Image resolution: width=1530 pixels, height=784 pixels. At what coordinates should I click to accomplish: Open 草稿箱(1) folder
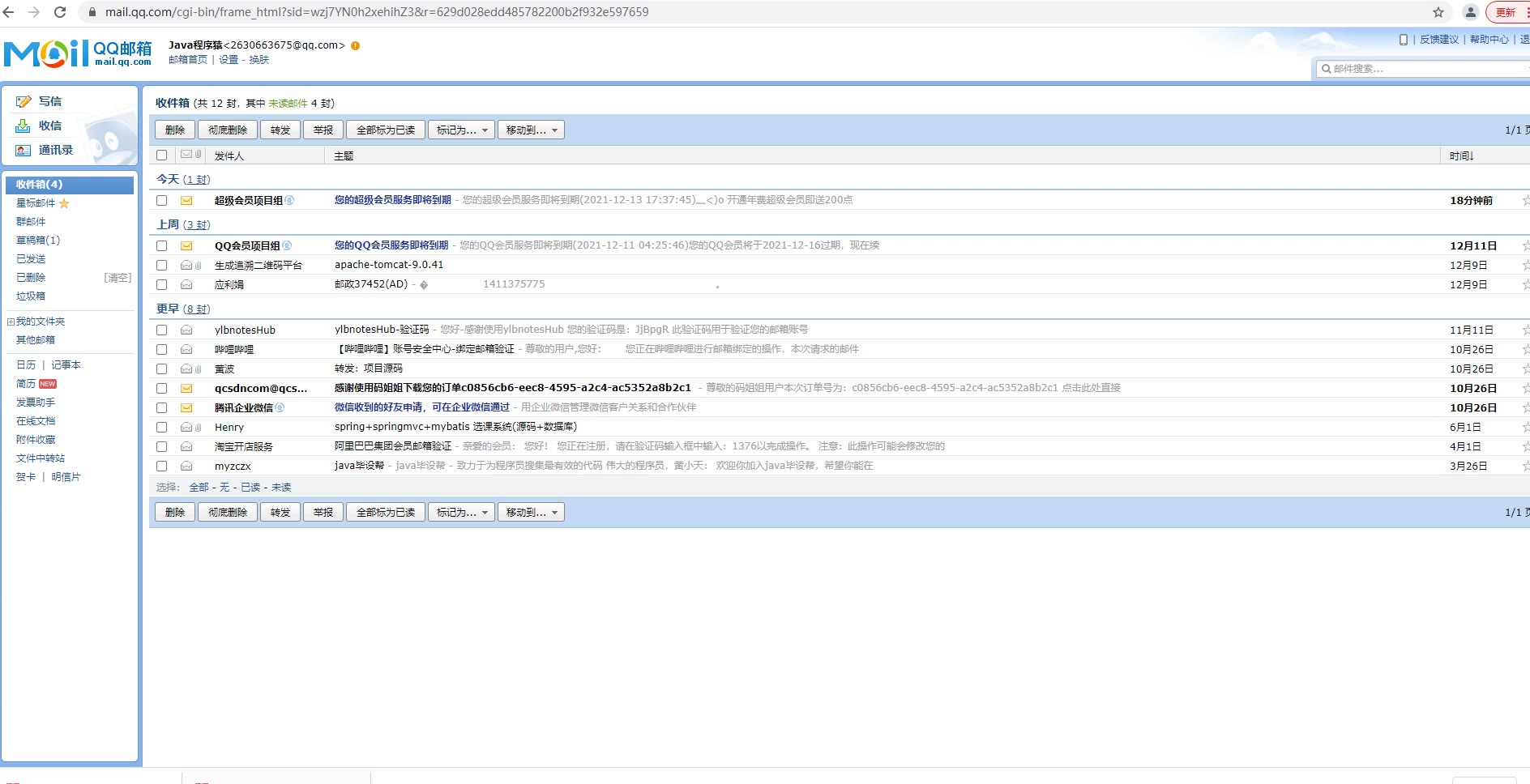[x=38, y=241]
